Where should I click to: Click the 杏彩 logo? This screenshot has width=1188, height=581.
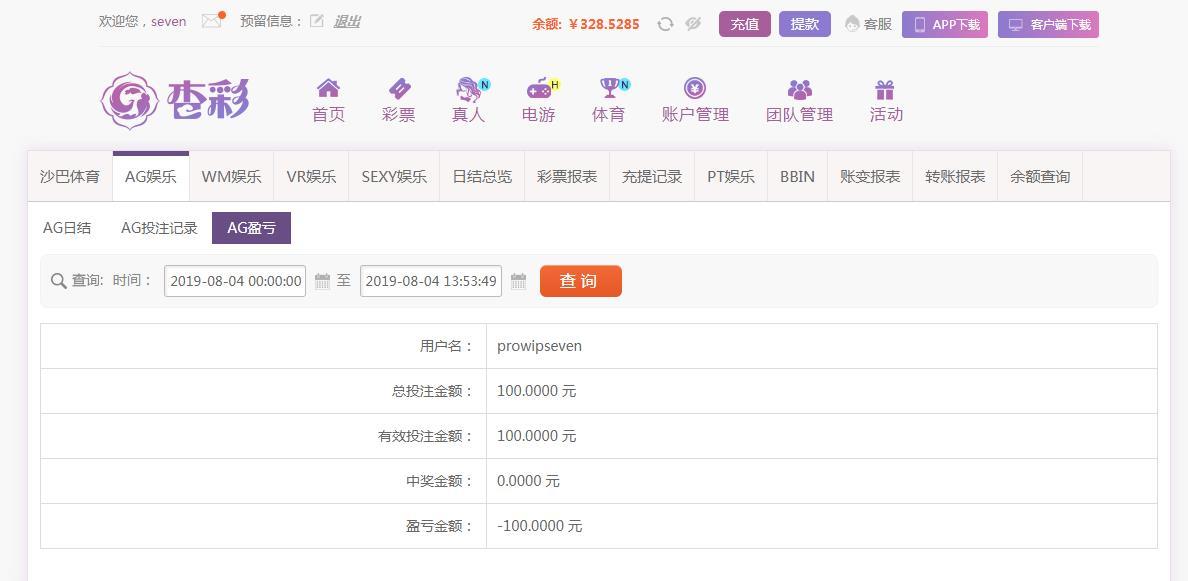point(175,101)
